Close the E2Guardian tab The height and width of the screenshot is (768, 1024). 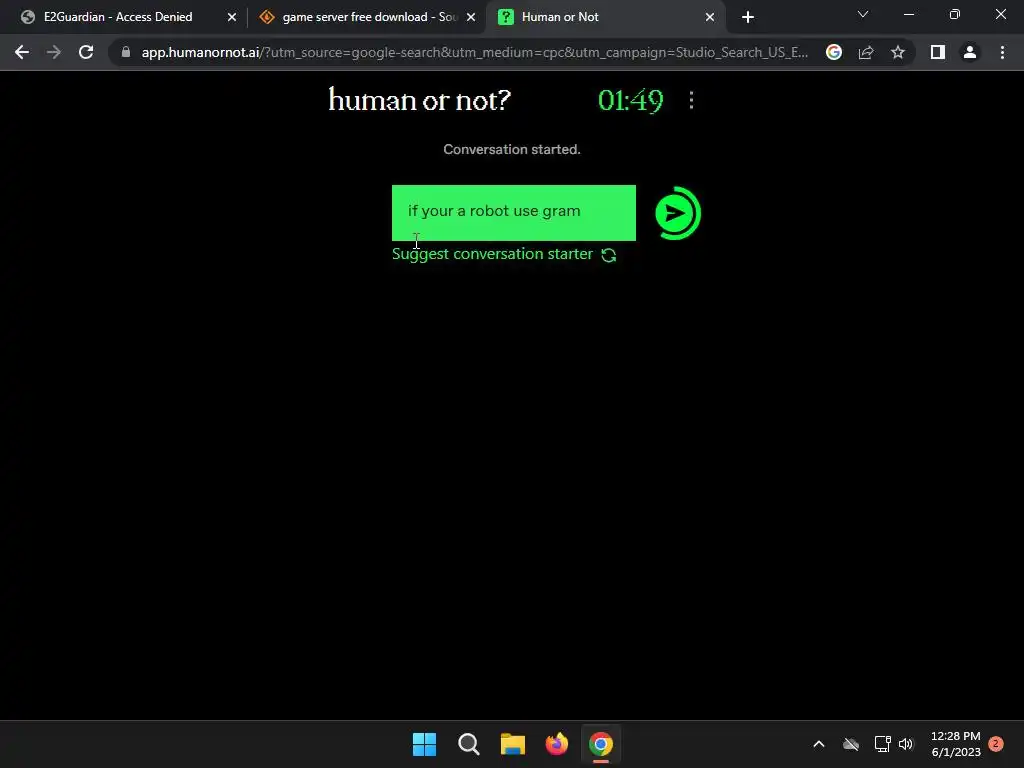232,17
